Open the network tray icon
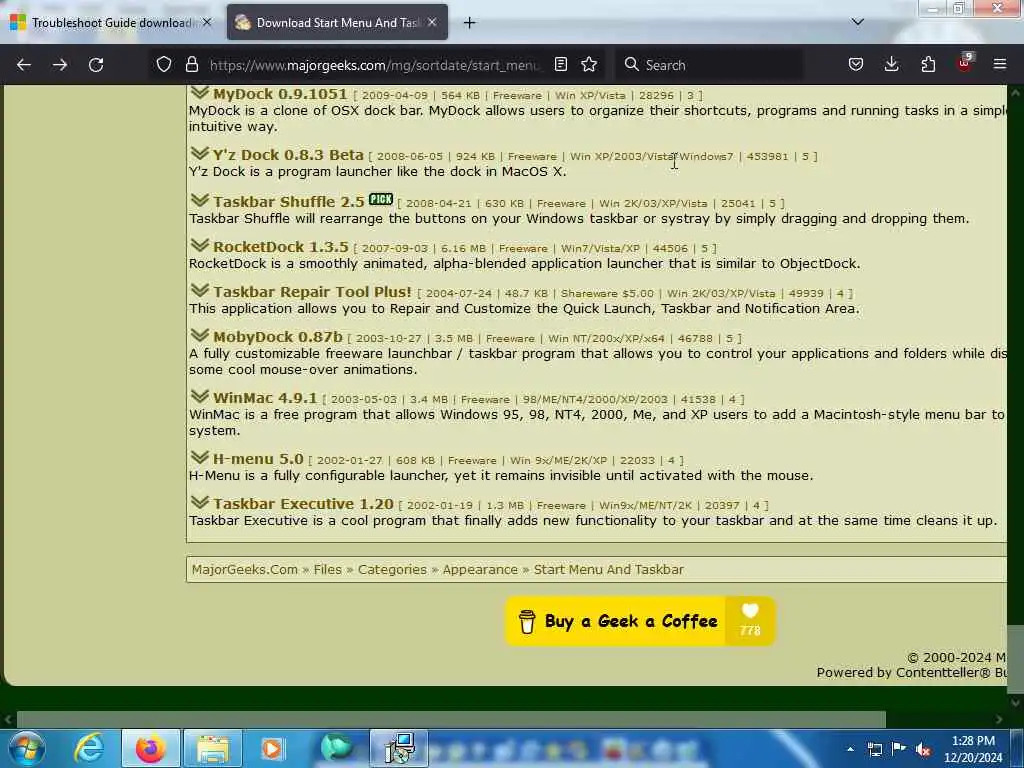The height and width of the screenshot is (768, 1024). click(x=874, y=749)
